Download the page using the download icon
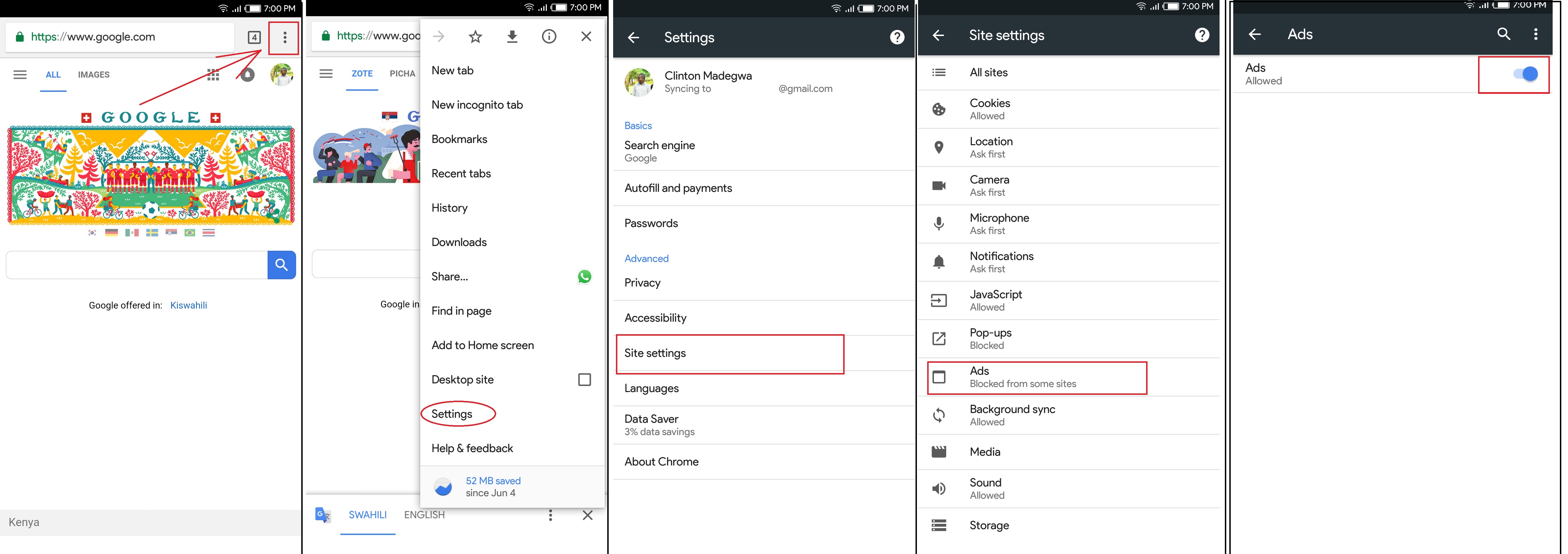The image size is (1568, 554). [513, 37]
